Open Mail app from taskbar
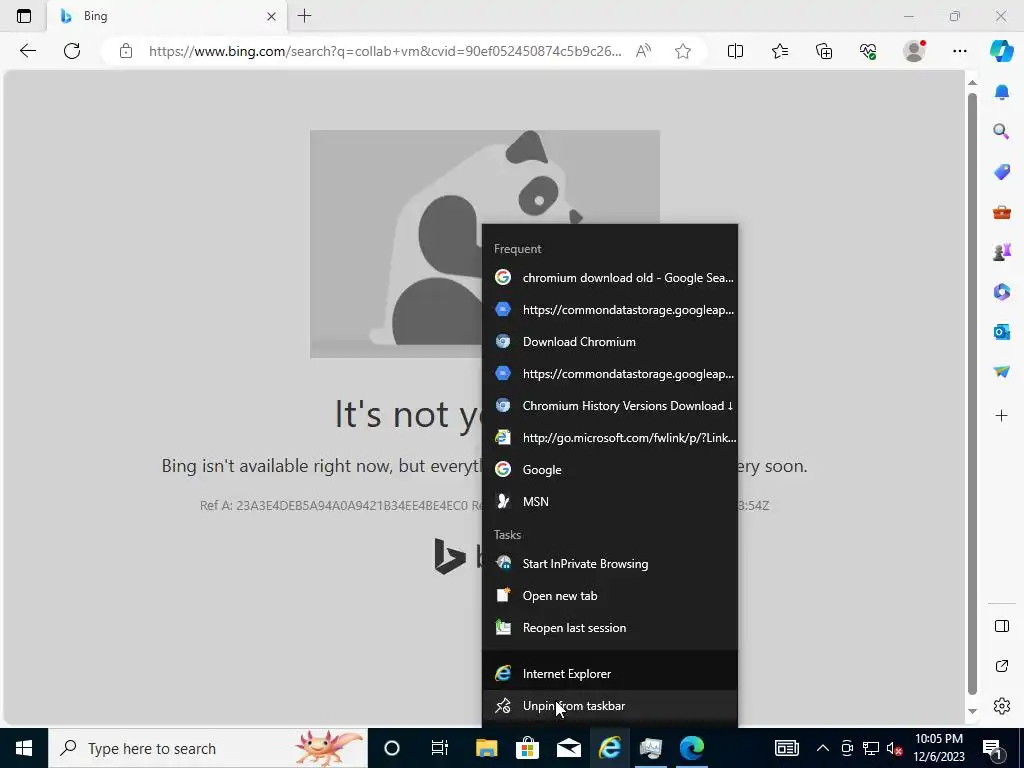 pos(569,748)
